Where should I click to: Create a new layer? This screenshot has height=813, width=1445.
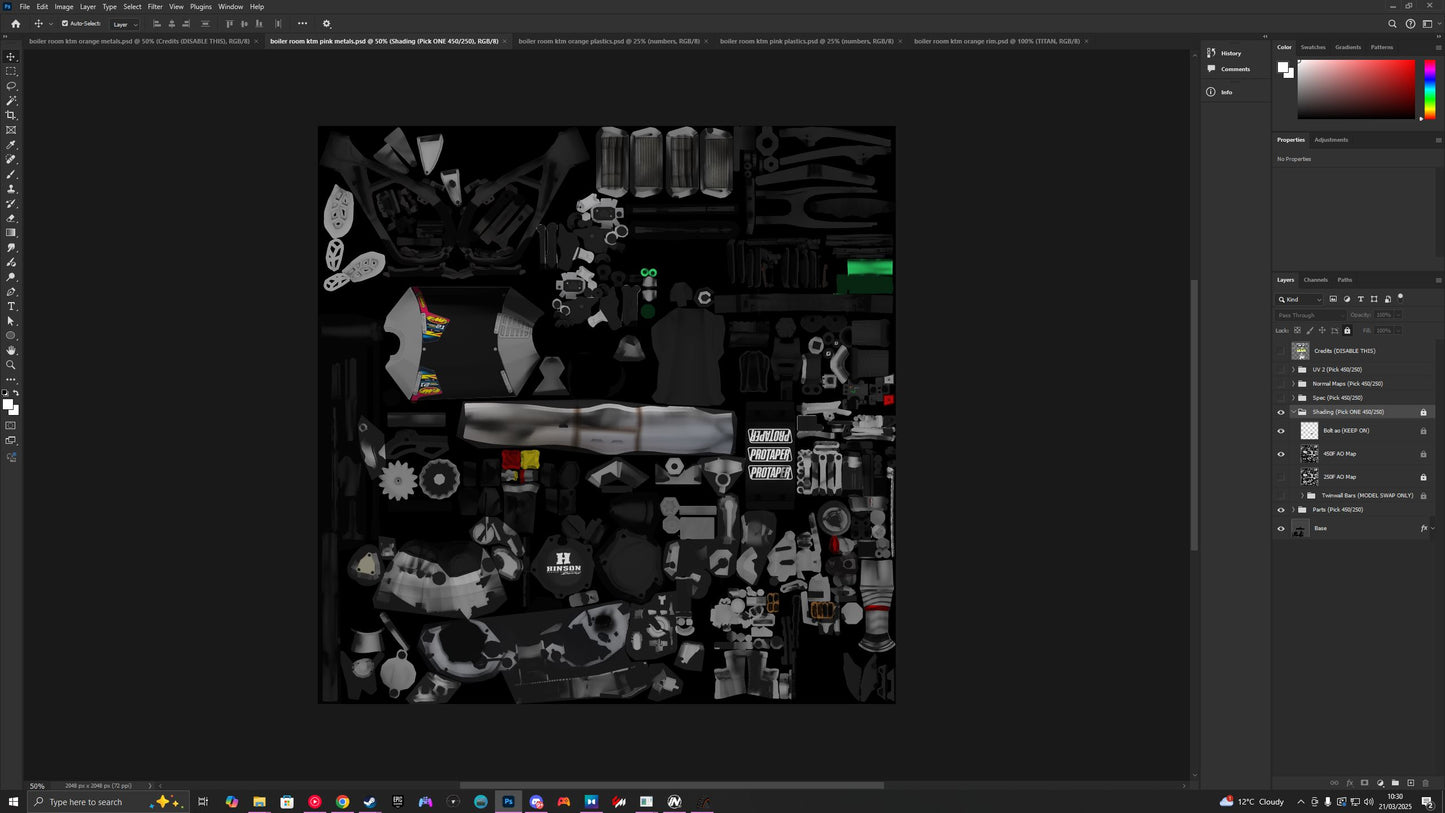tap(1411, 783)
